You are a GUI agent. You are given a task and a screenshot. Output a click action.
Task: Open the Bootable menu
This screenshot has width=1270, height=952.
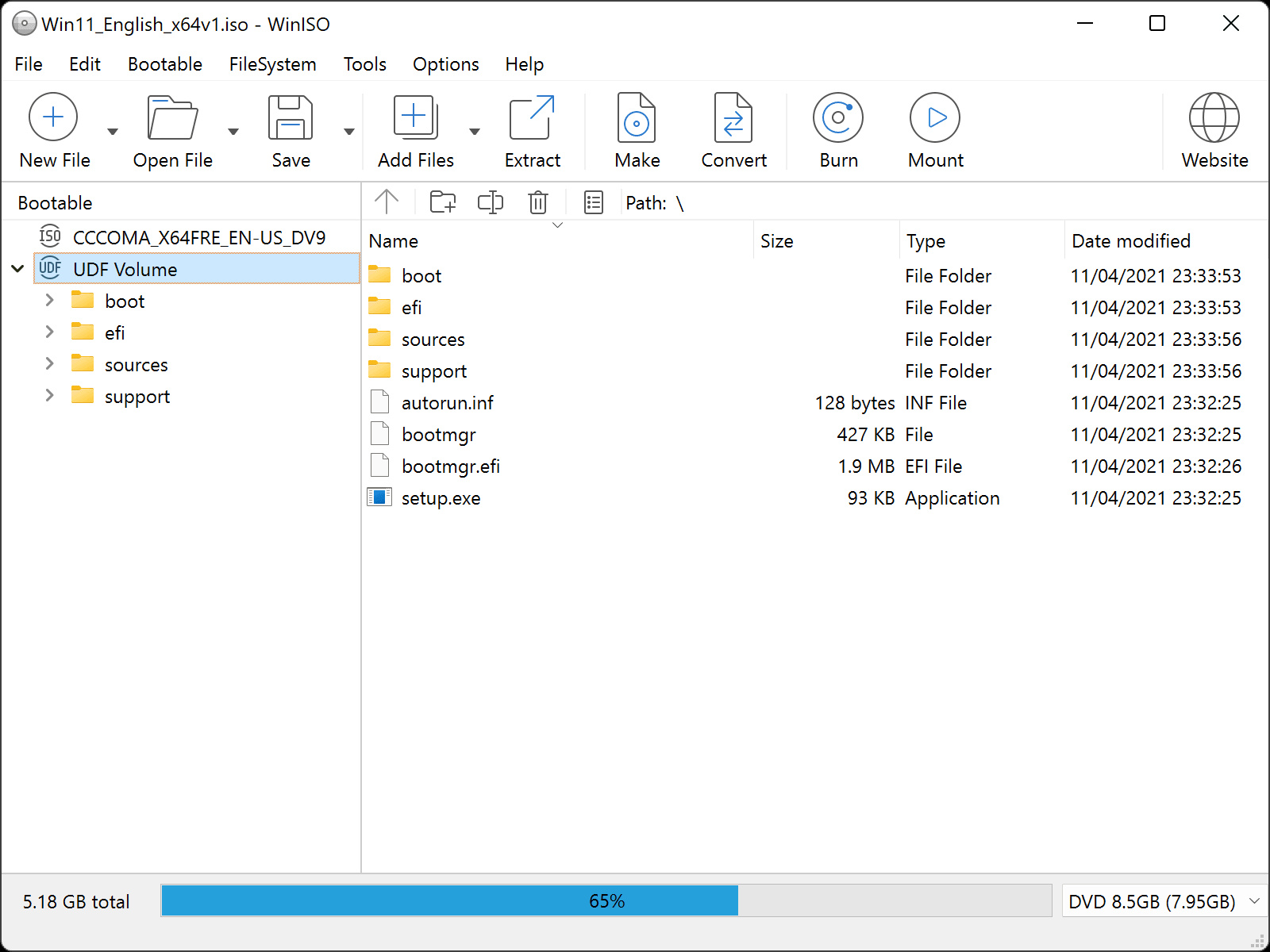pos(165,64)
